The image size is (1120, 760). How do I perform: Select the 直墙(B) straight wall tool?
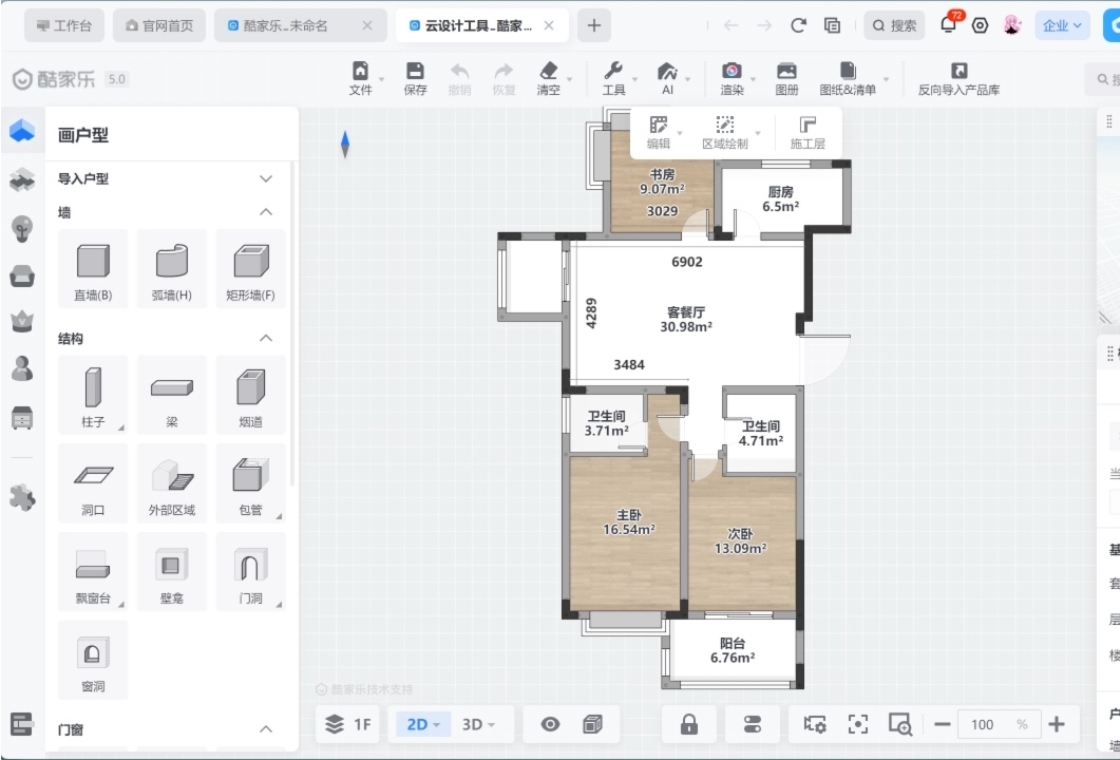(93, 268)
